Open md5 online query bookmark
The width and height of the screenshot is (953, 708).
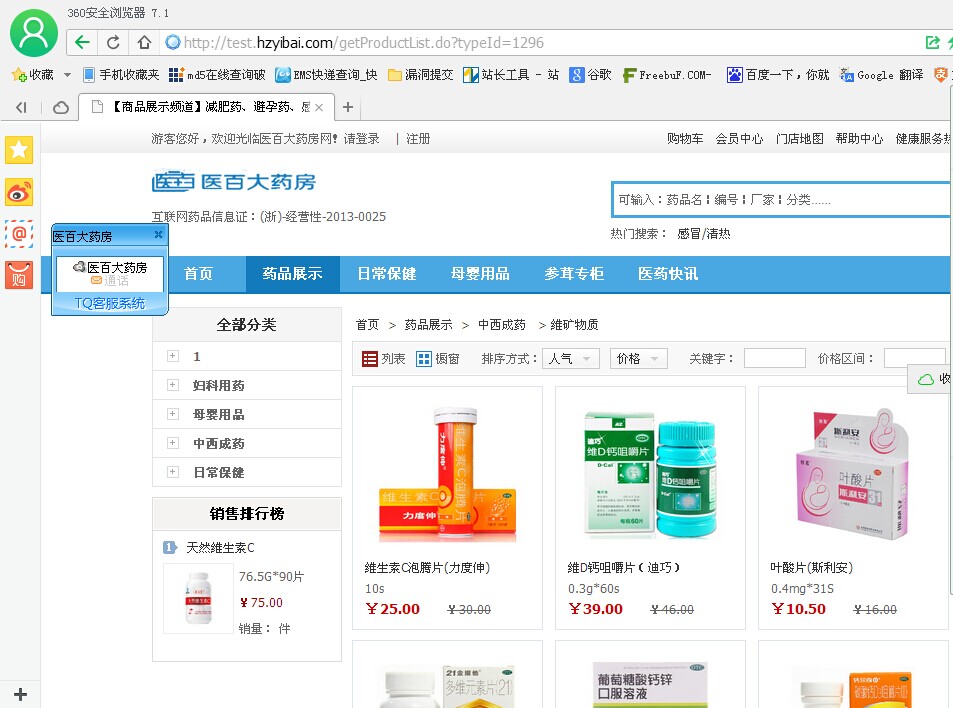(217, 75)
